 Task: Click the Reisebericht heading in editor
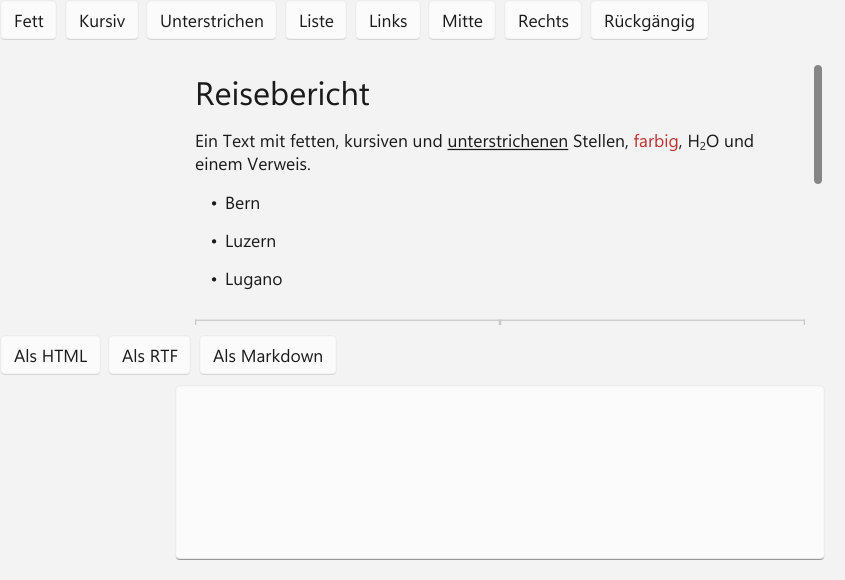[282, 94]
